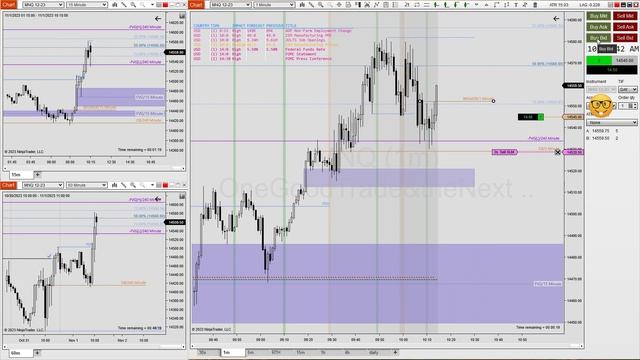Click the orange Chart menu button of top-left chart
The width and height of the screenshot is (640, 360).
pos(8,4)
